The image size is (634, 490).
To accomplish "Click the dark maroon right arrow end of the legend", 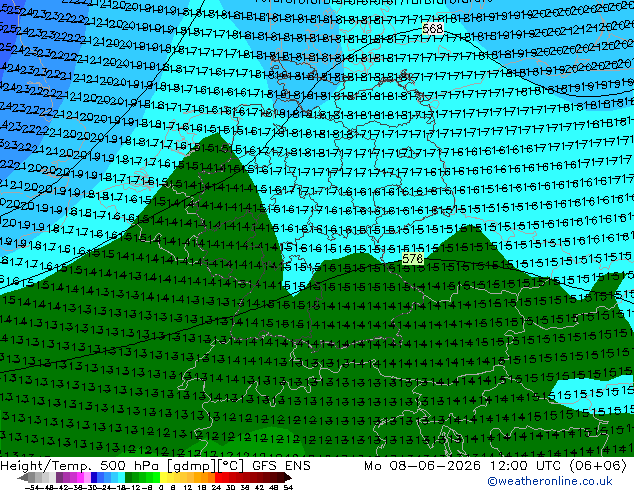I will tap(287, 478).
